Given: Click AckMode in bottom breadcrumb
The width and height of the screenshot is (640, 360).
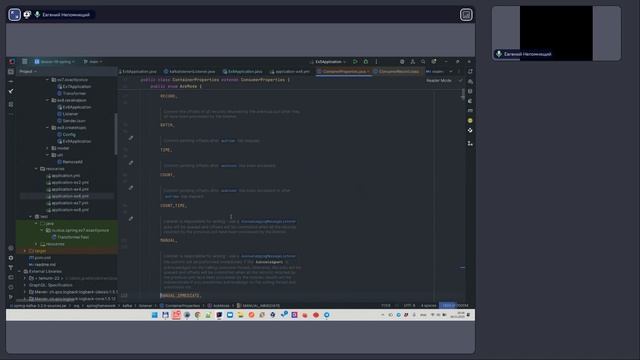Looking at the screenshot, I should [219, 305].
